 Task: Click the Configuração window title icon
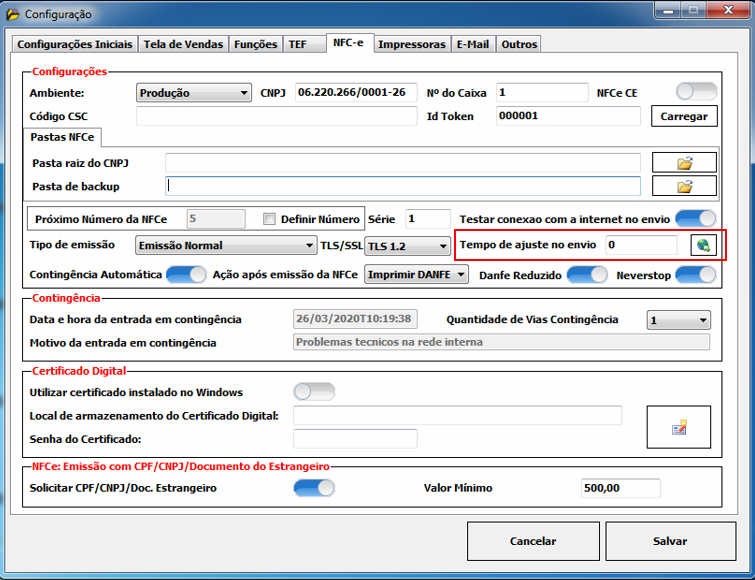(13, 14)
